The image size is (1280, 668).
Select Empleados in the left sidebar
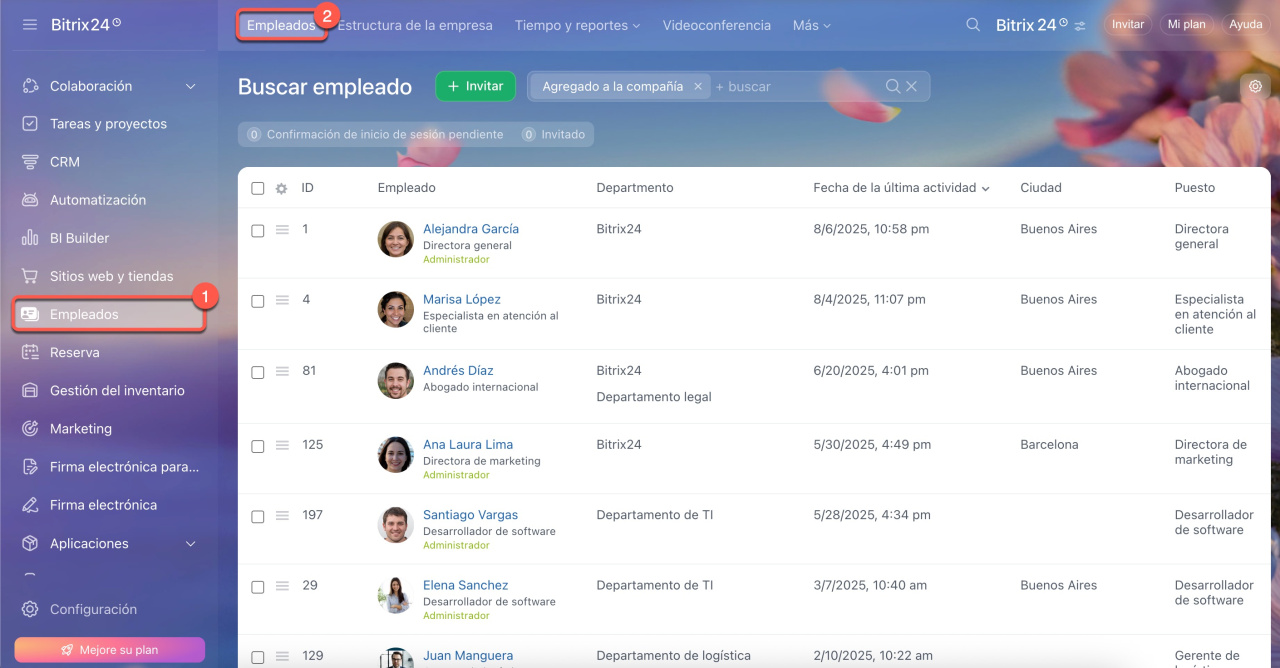(109, 314)
